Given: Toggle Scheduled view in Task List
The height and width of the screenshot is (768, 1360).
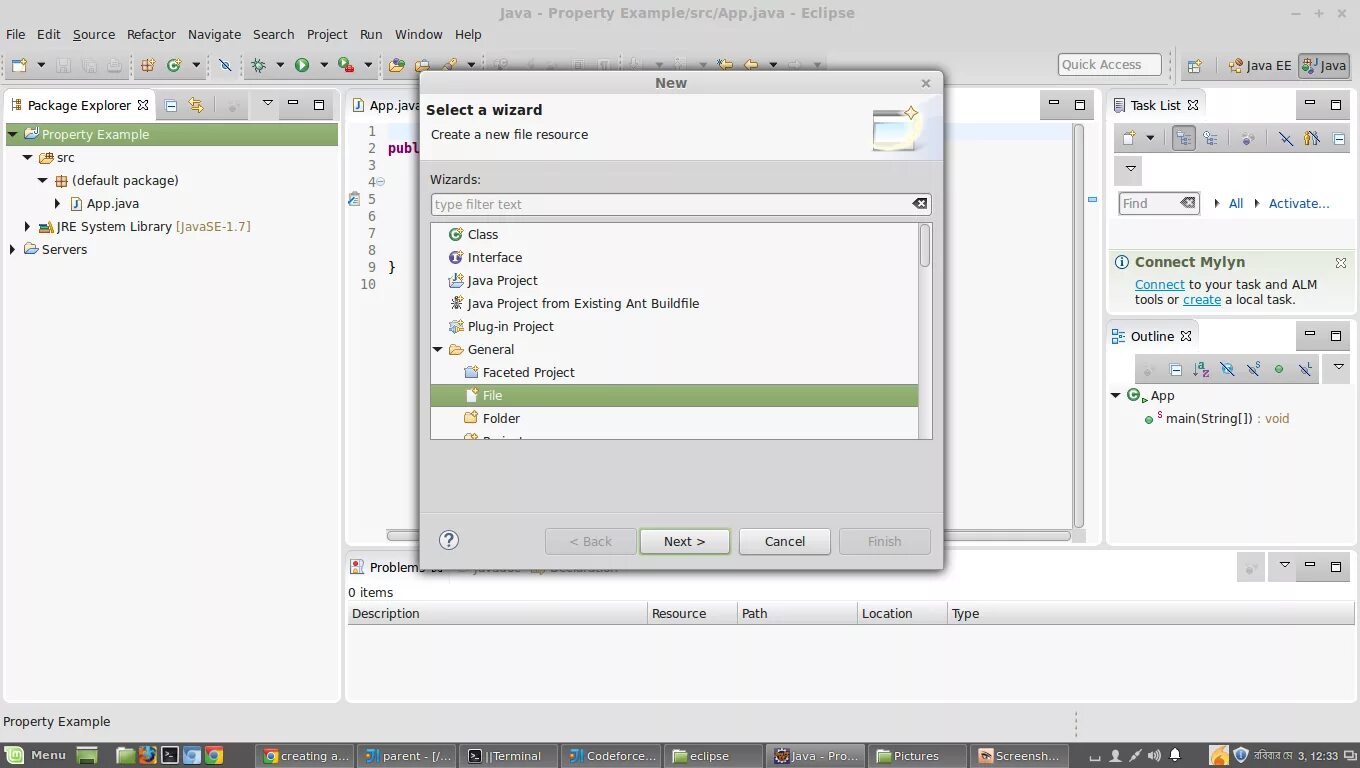Looking at the screenshot, I should click(x=1211, y=139).
